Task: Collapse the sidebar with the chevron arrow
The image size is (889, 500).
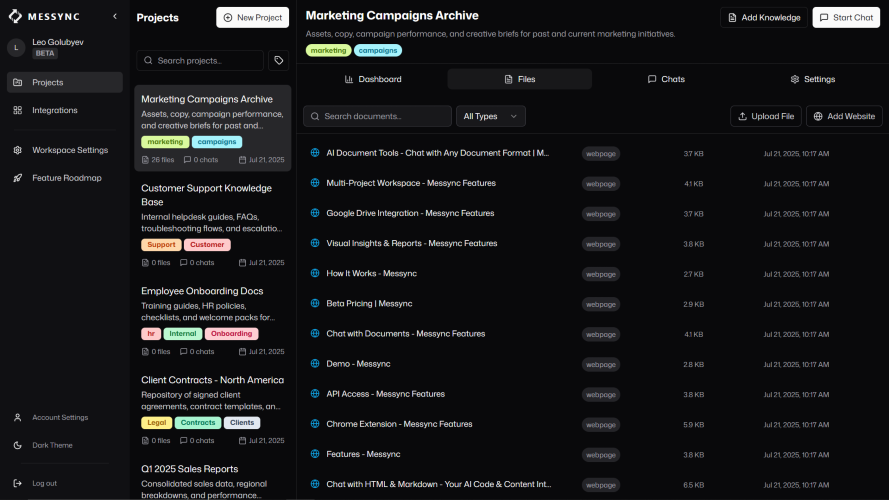Action: point(115,16)
